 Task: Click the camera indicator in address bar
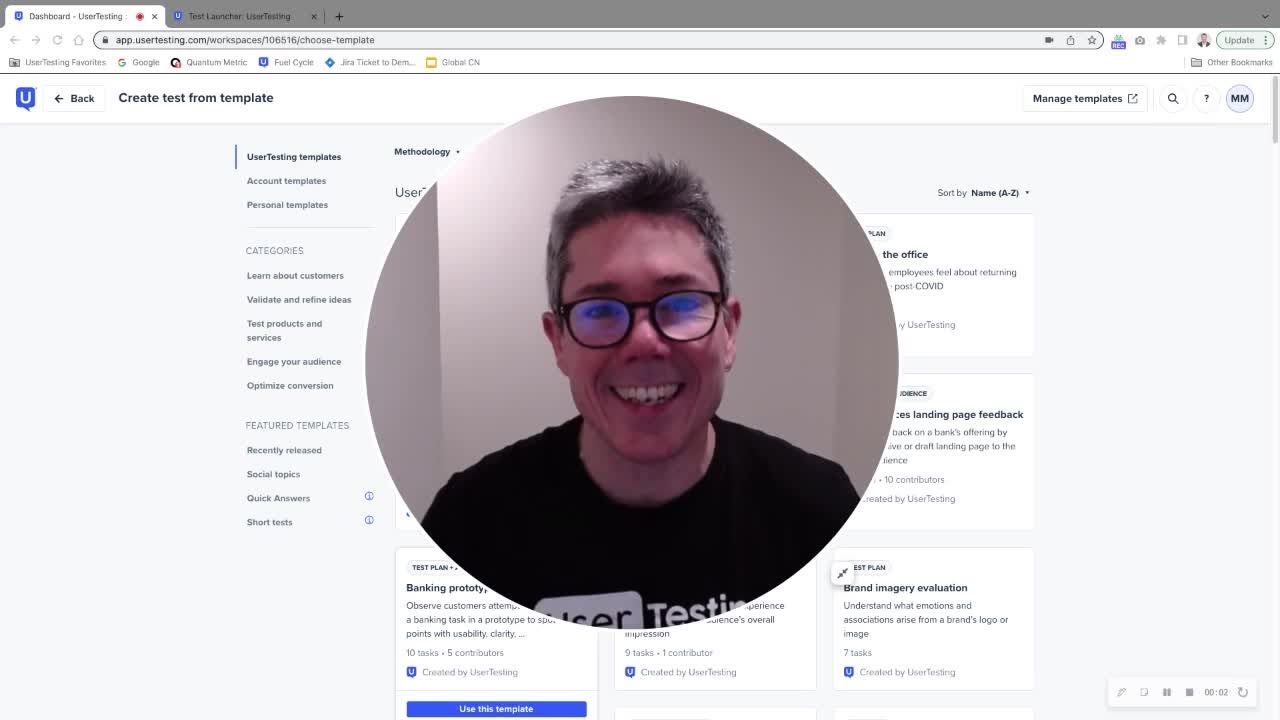[x=1049, y=40]
